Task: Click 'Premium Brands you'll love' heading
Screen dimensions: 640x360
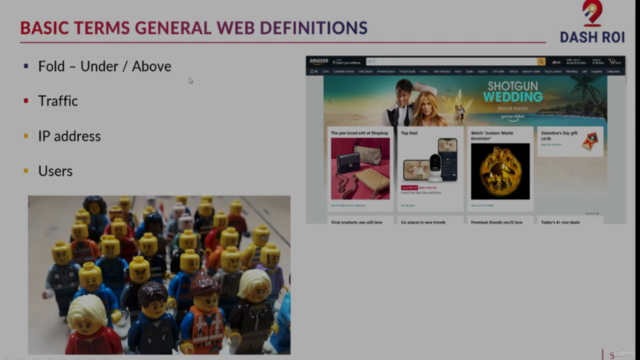Action: (497, 222)
